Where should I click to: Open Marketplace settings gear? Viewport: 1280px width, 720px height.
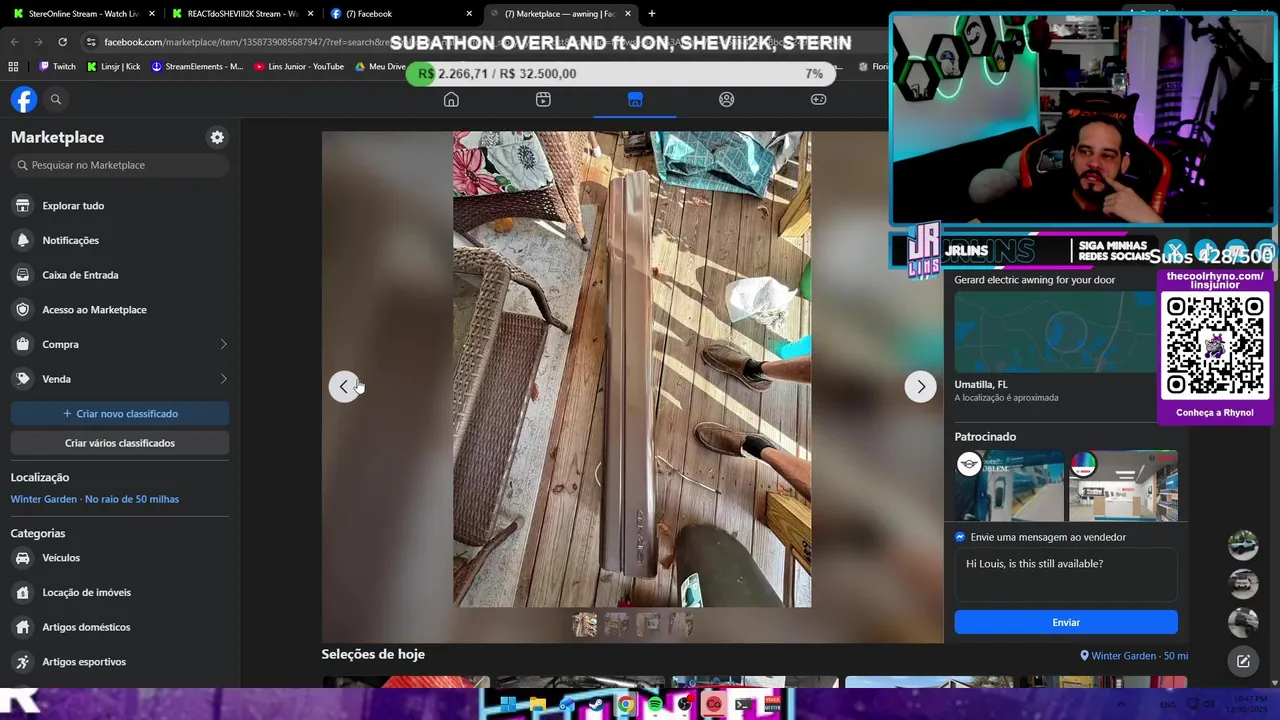tap(217, 137)
